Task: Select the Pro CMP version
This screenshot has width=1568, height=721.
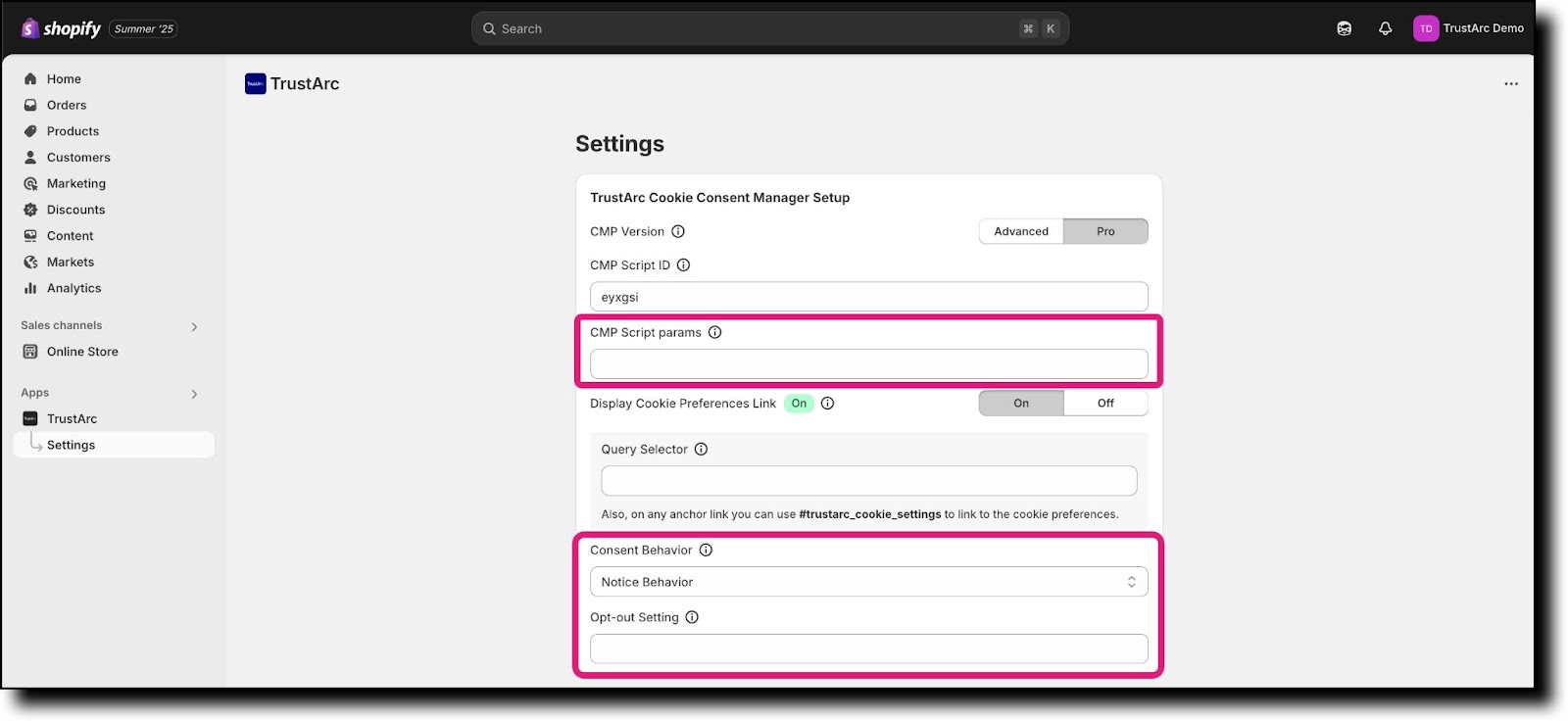Action: pyautogui.click(x=1105, y=231)
